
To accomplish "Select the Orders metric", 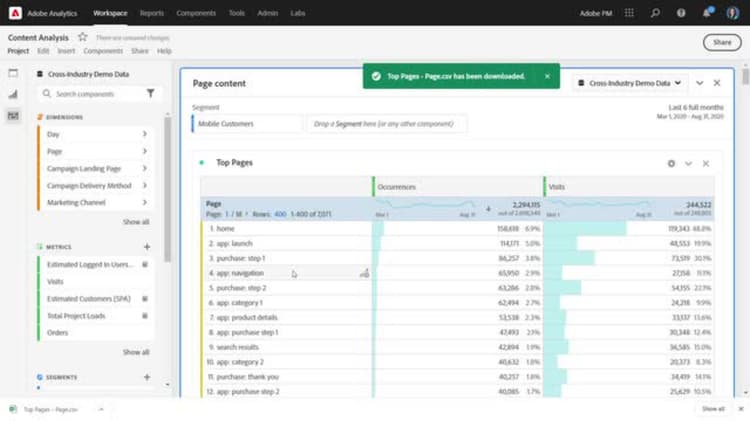I will pyautogui.click(x=95, y=332).
